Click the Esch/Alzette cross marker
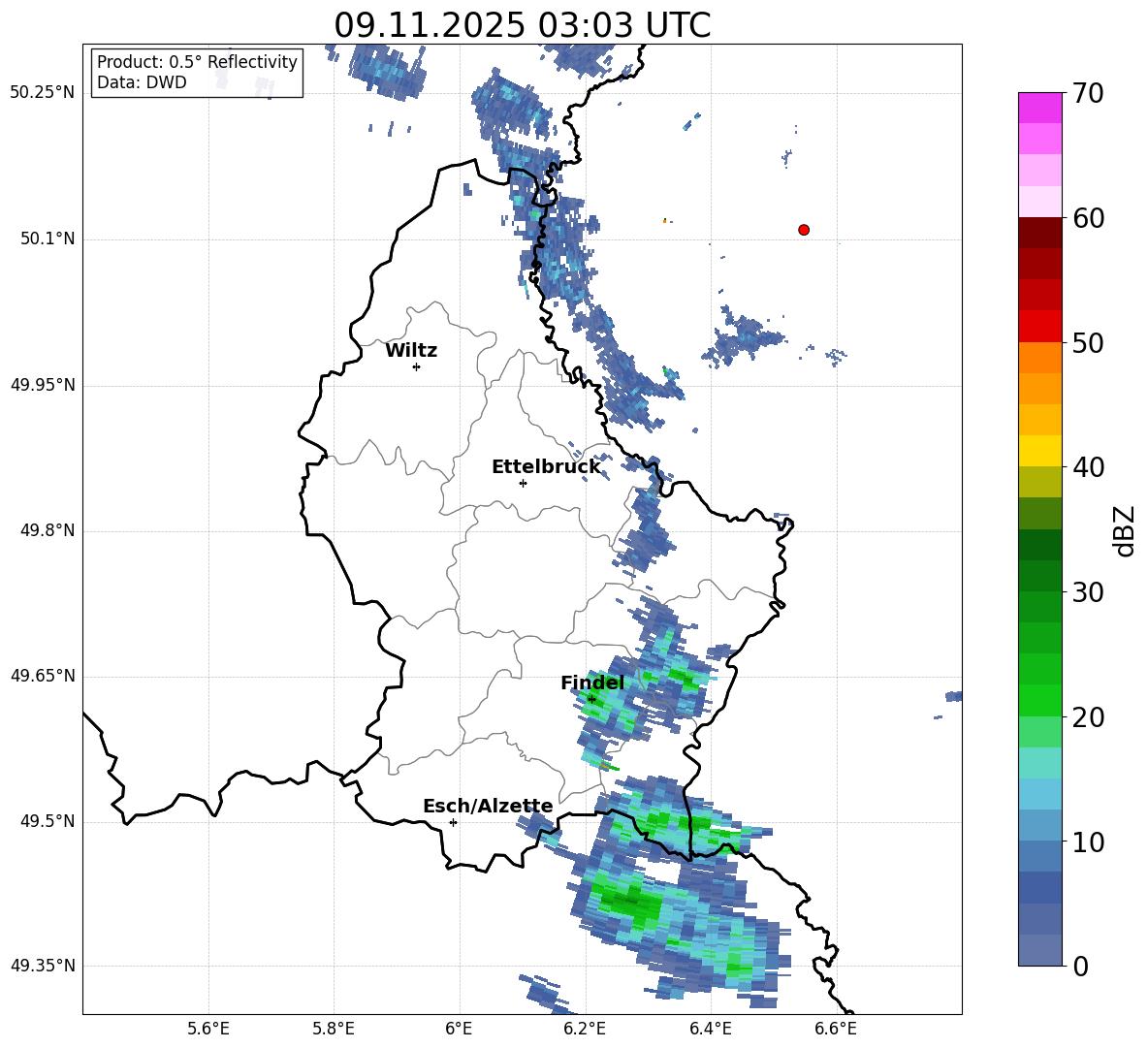The image size is (1148, 1048). click(x=453, y=822)
